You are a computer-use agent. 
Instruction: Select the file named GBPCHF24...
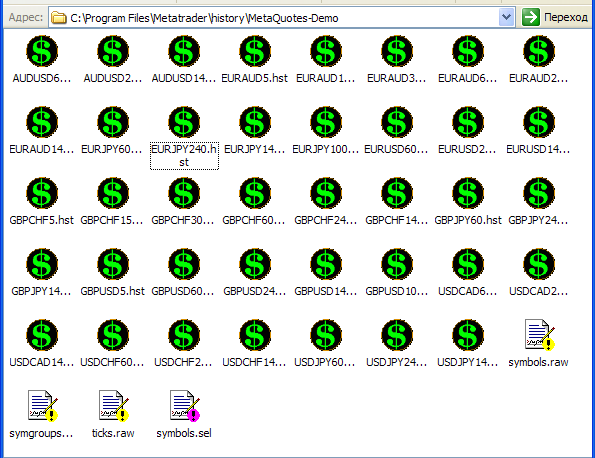(x=326, y=220)
